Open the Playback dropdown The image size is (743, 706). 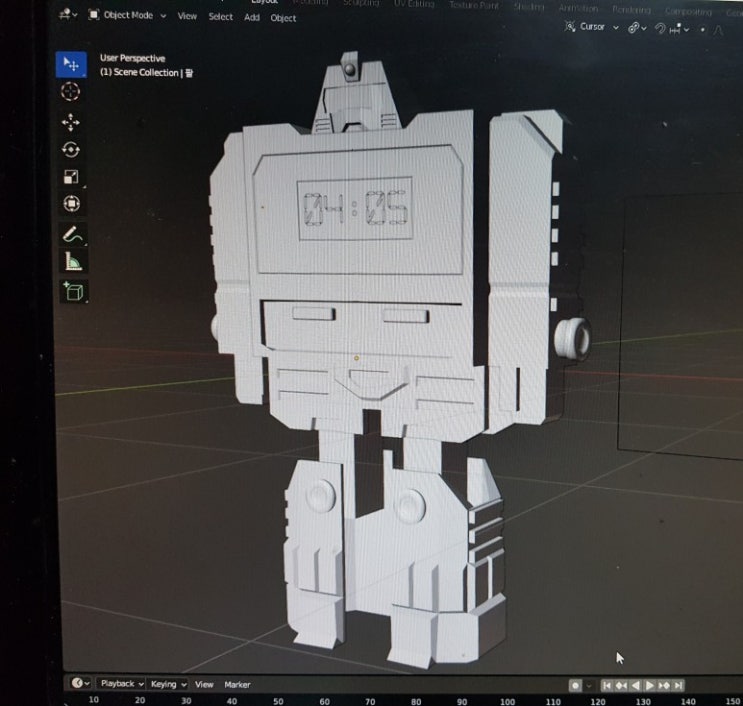pos(121,683)
